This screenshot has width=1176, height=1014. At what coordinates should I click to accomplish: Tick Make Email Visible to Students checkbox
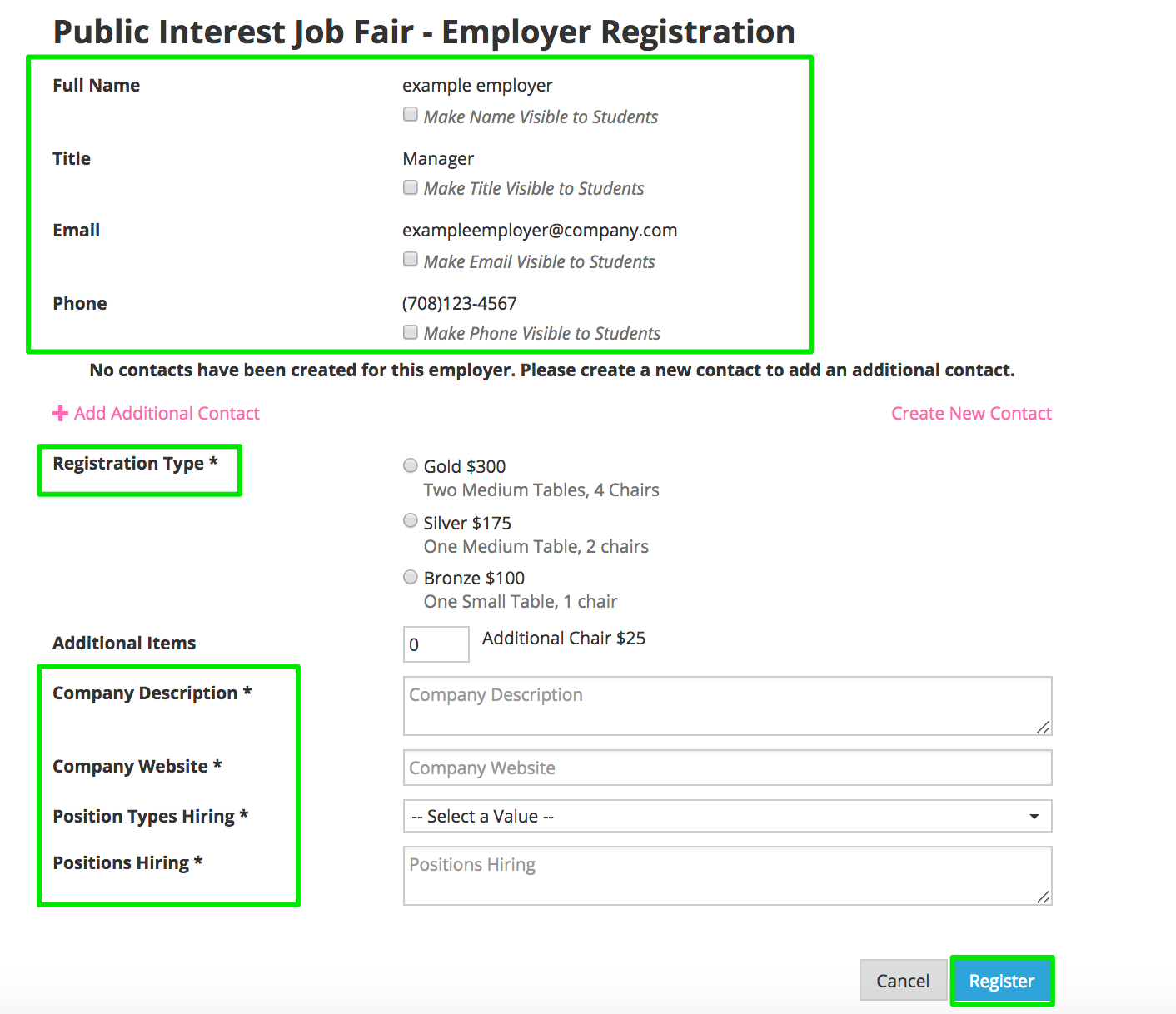click(411, 260)
